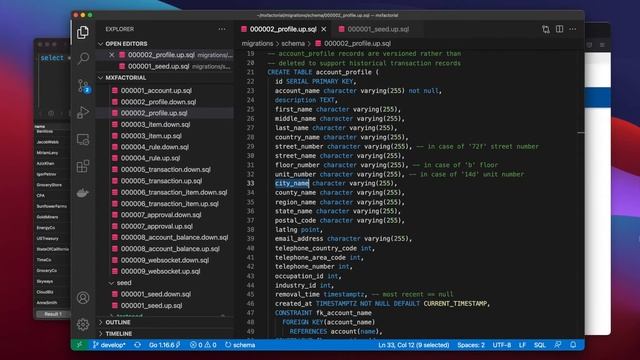The image size is (640, 360).
Task: Click the develop* branch indicator
Action: (x=109, y=345)
